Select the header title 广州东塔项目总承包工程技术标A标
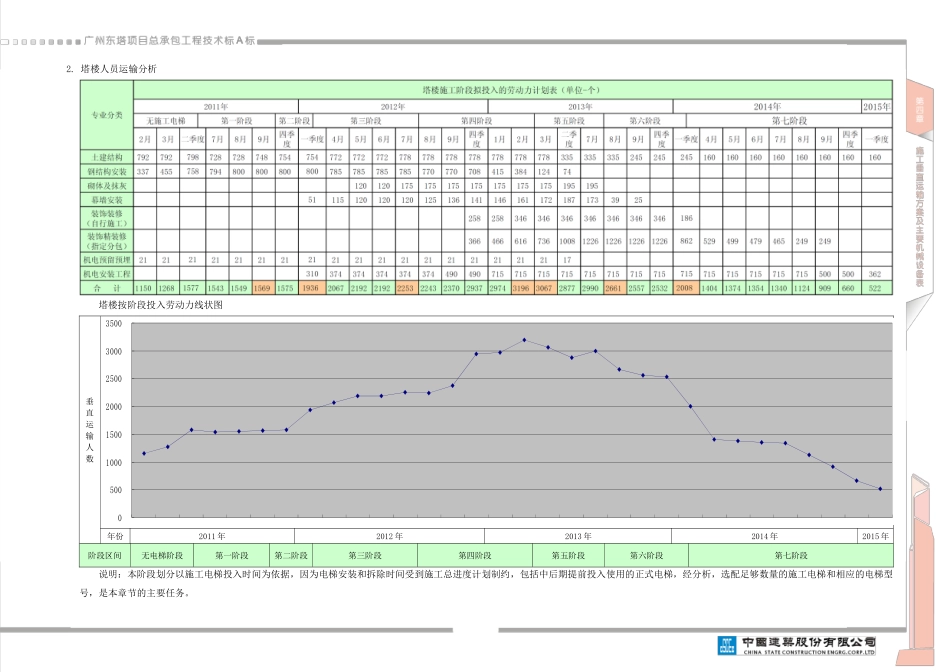 point(170,41)
